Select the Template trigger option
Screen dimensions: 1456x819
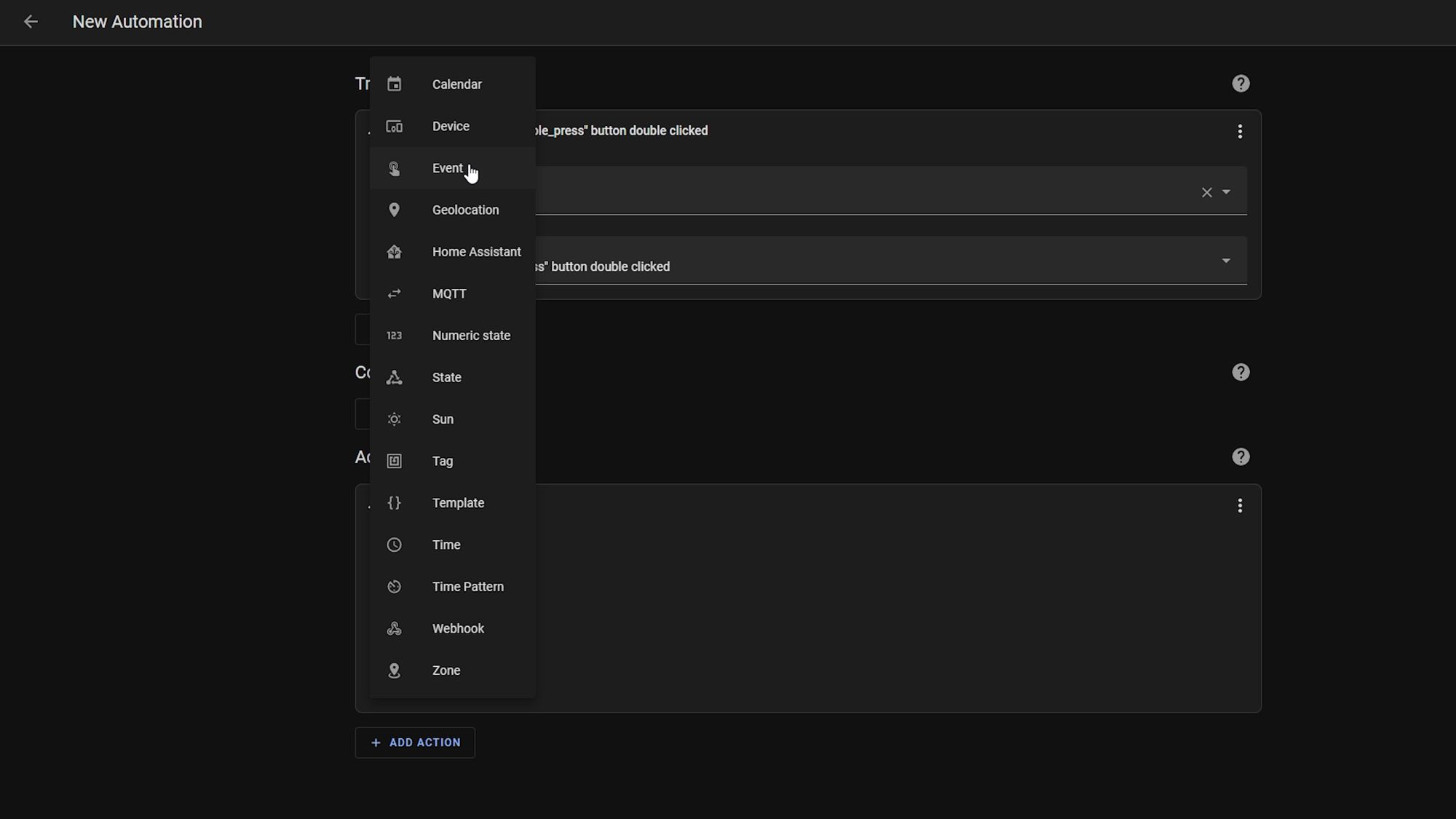(x=459, y=502)
